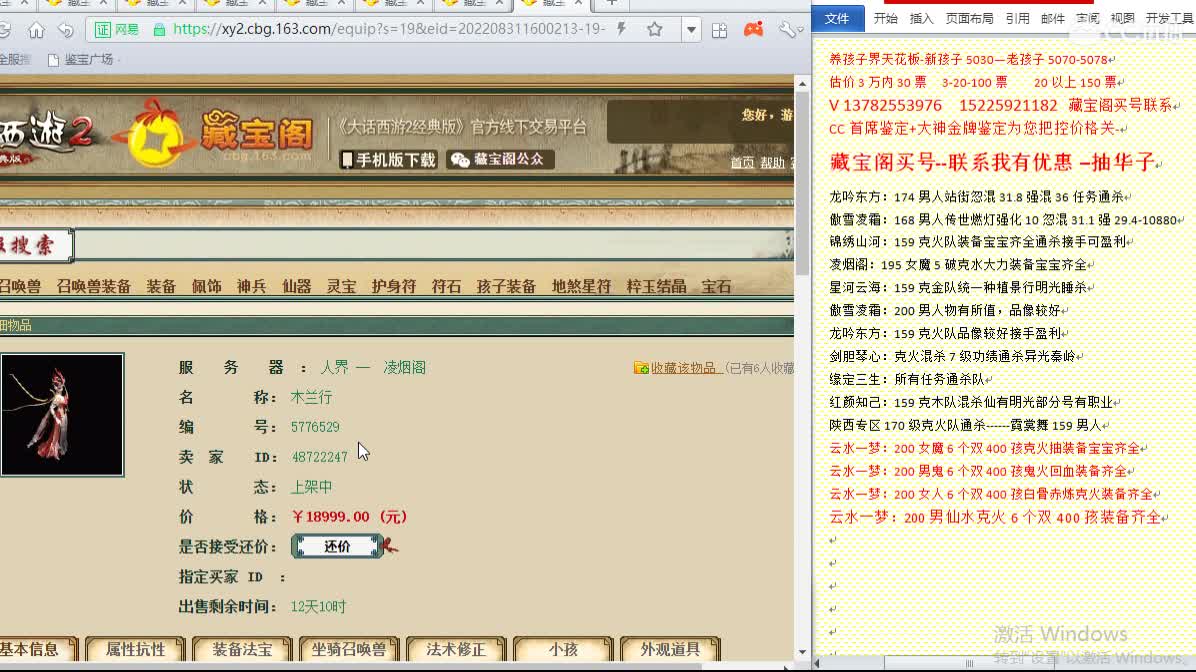Open the wrench tools icon
Viewport: 1196px width, 672px height.
click(x=786, y=30)
